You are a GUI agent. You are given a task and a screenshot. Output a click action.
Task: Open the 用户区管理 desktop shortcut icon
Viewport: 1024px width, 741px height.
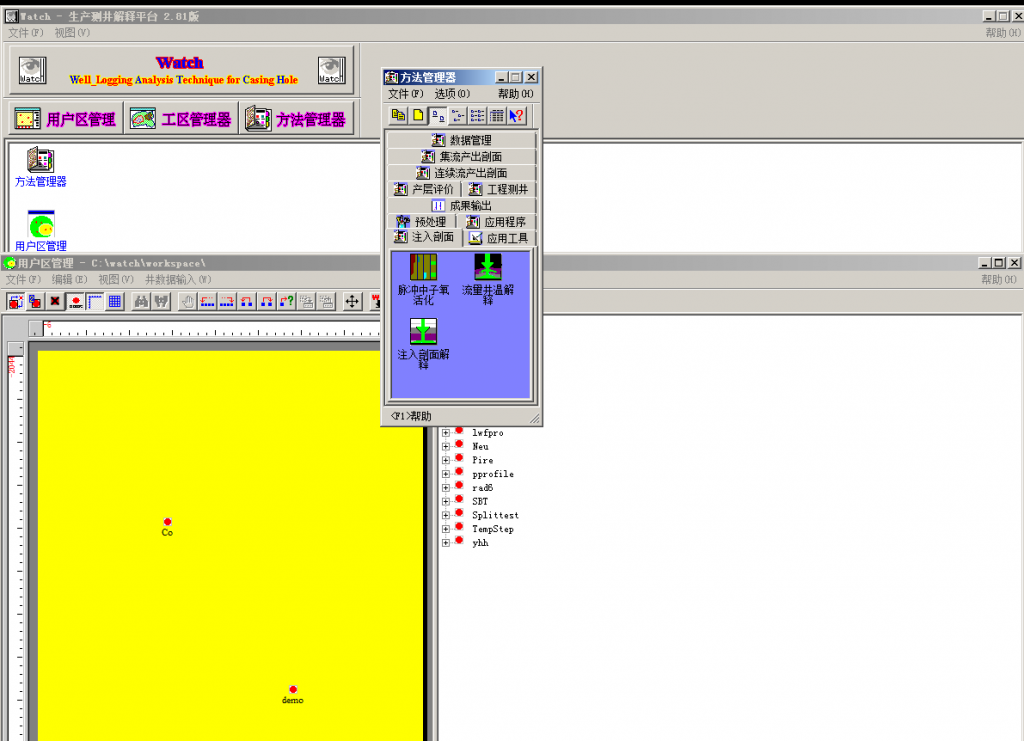(x=40, y=231)
